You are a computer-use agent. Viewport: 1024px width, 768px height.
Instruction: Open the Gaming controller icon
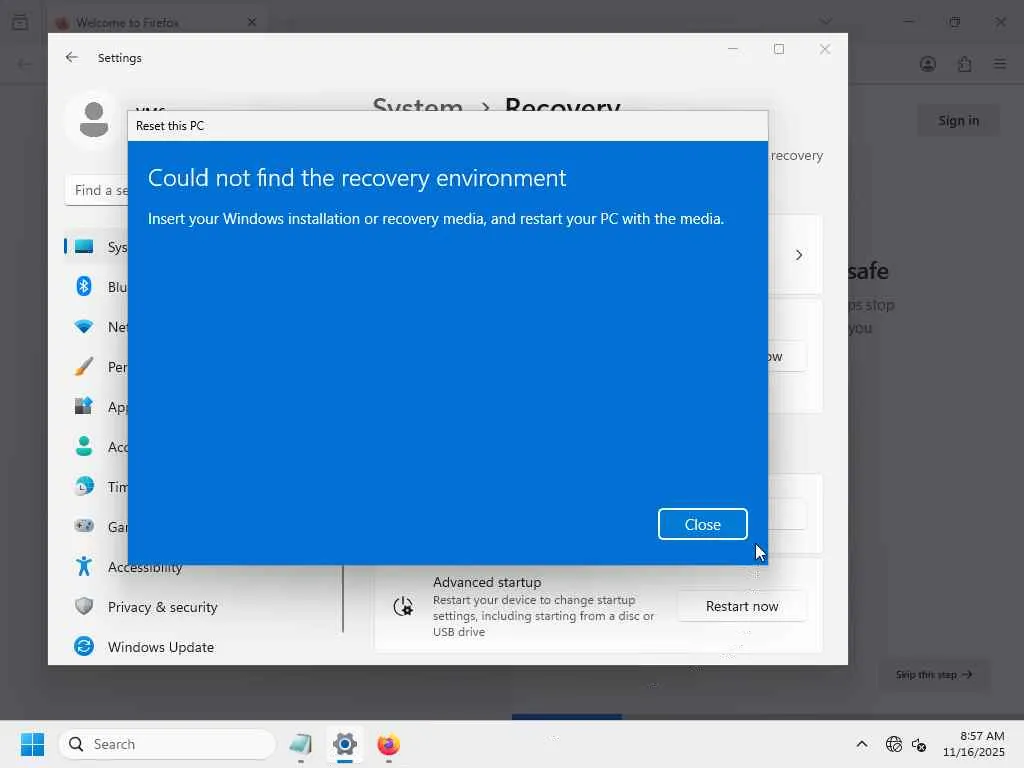tap(84, 526)
